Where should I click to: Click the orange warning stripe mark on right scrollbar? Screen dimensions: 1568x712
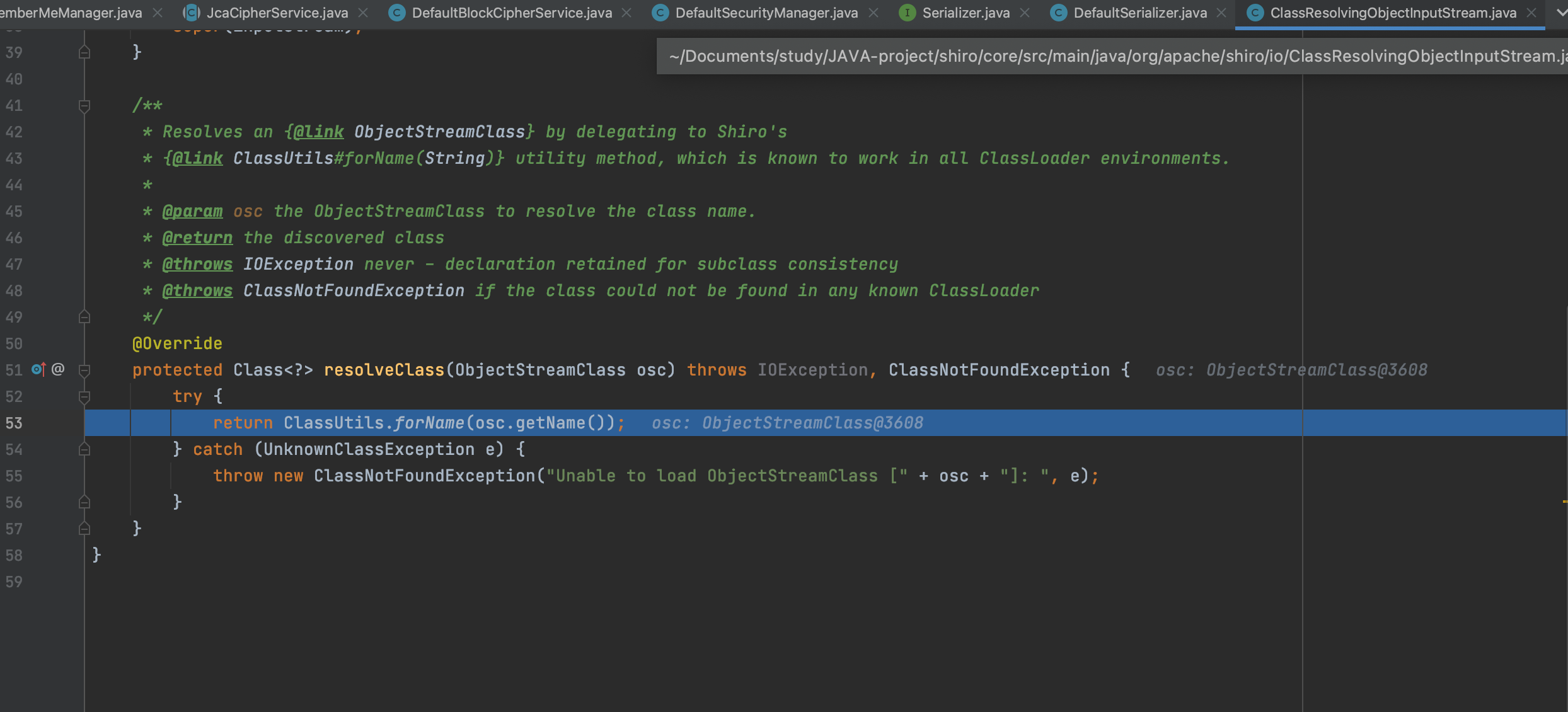[x=1564, y=502]
